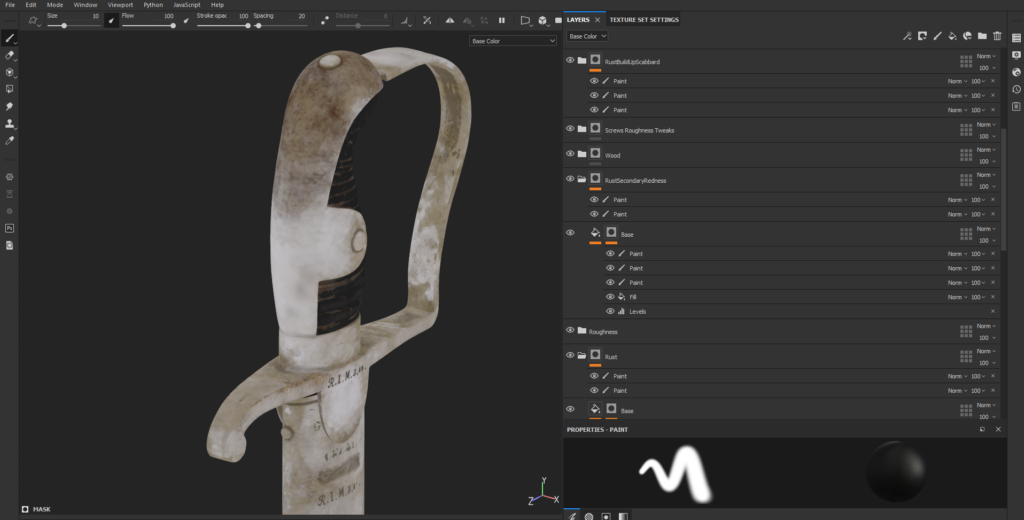The width and height of the screenshot is (1024, 520).
Task: Click the brush stroke preview in Properties
Action: point(676,473)
